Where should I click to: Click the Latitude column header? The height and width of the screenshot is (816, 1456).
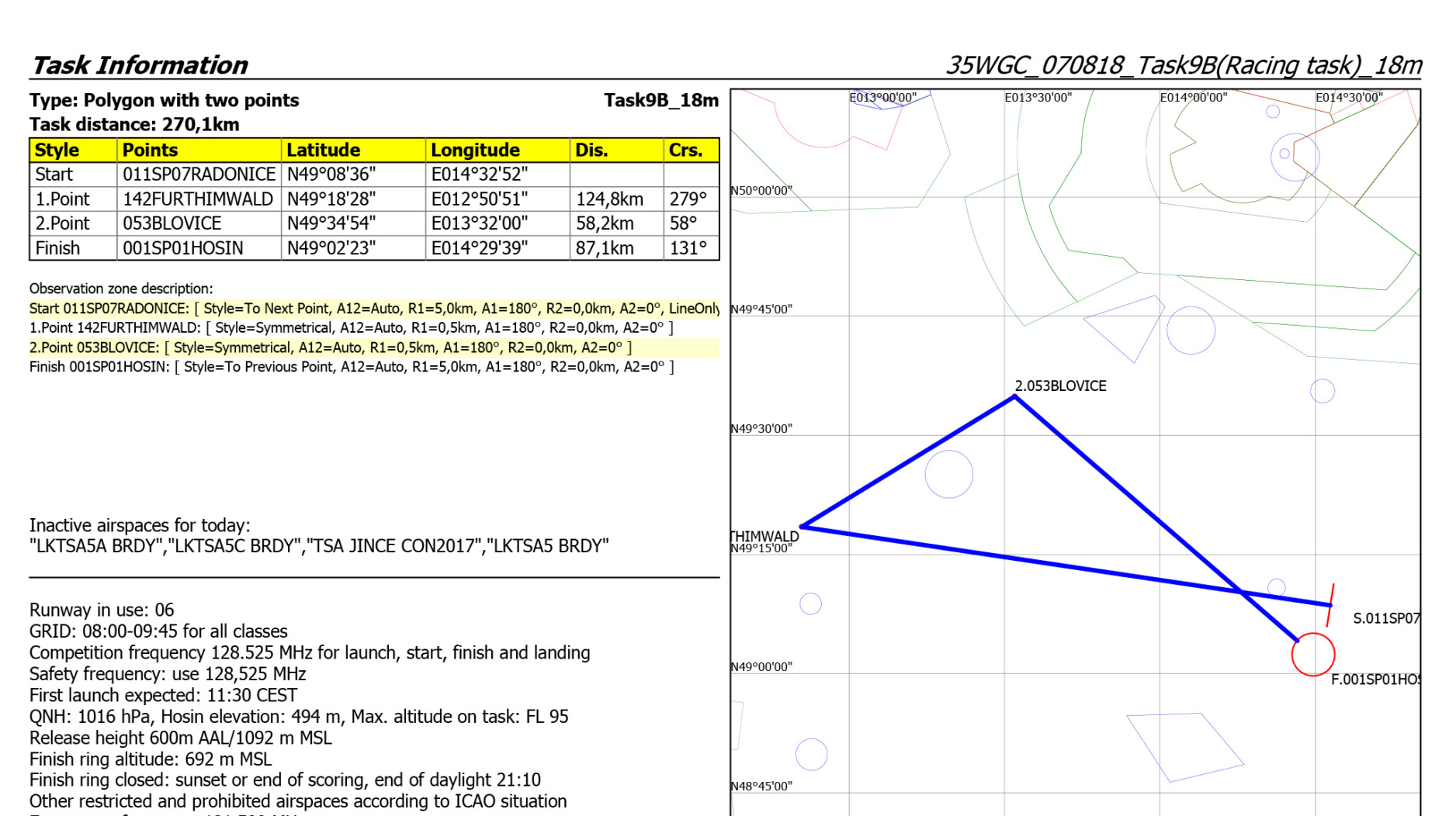pos(324,150)
